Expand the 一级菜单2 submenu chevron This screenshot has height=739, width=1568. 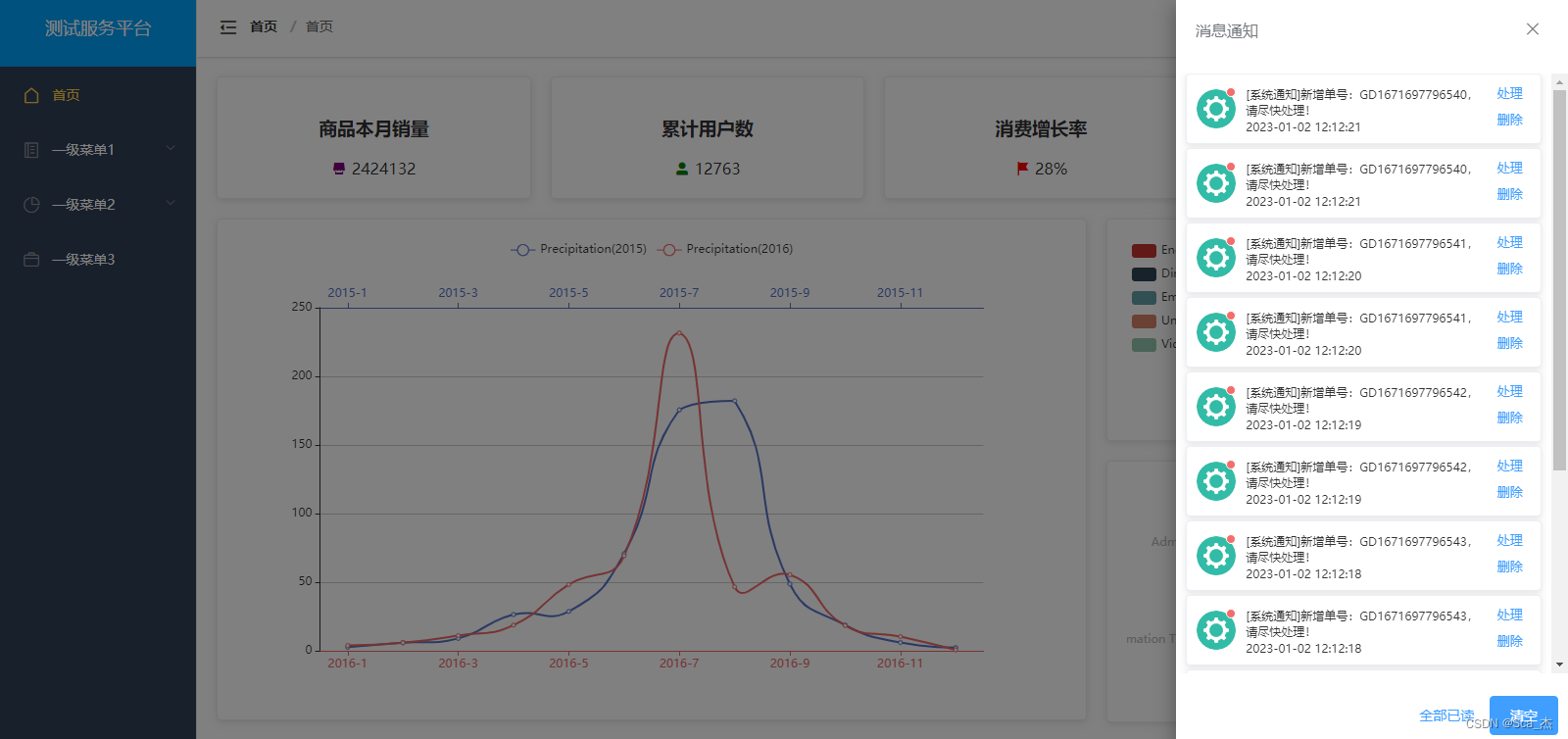click(171, 204)
